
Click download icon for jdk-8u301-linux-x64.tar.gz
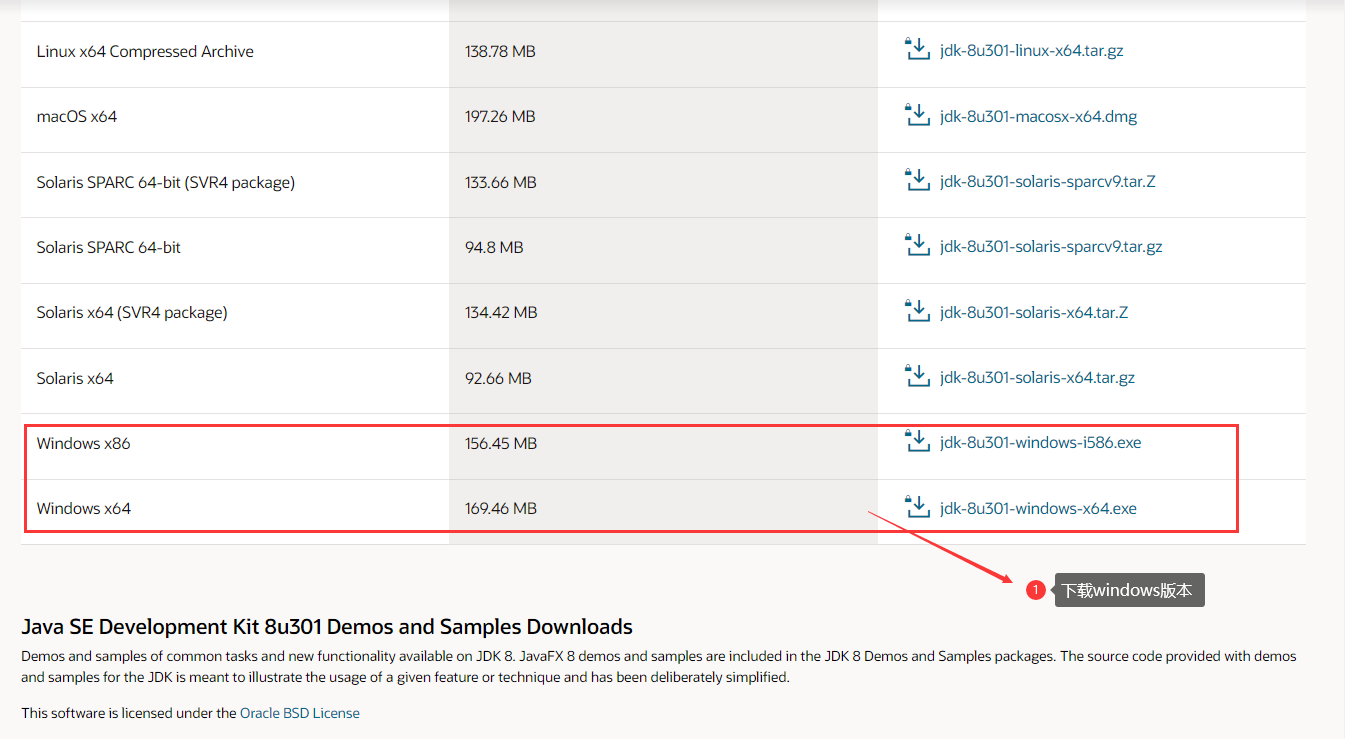coord(917,49)
